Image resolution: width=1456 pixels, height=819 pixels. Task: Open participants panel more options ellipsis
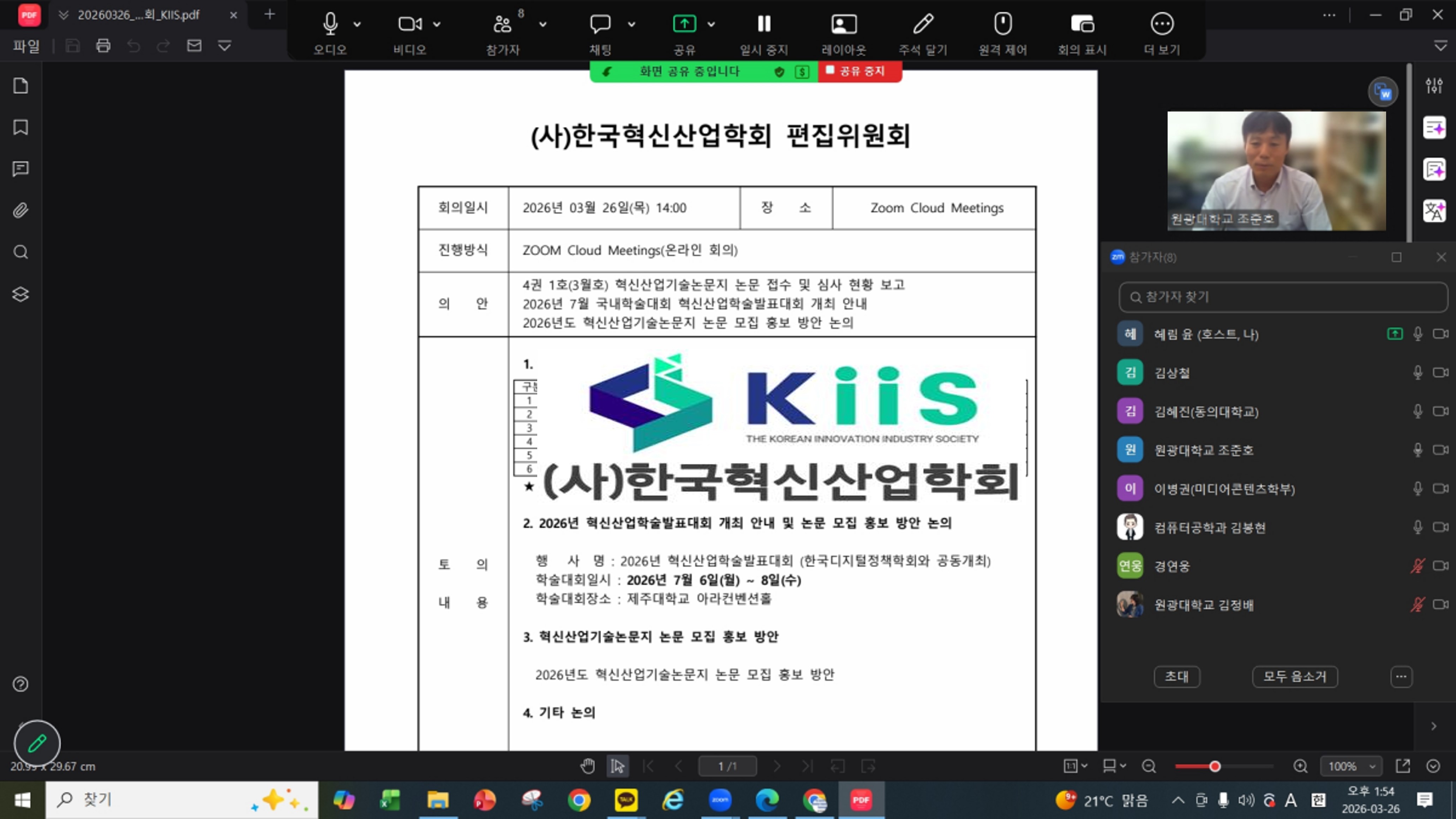[1401, 676]
